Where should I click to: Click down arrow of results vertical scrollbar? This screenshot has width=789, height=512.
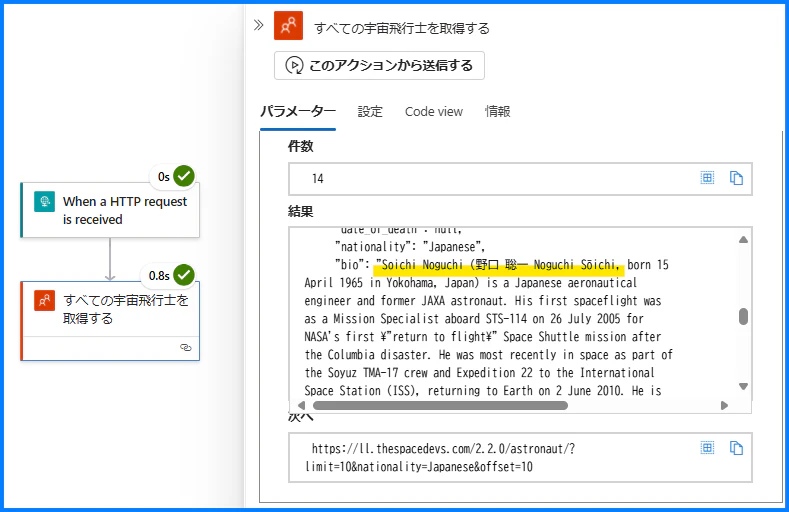743,386
